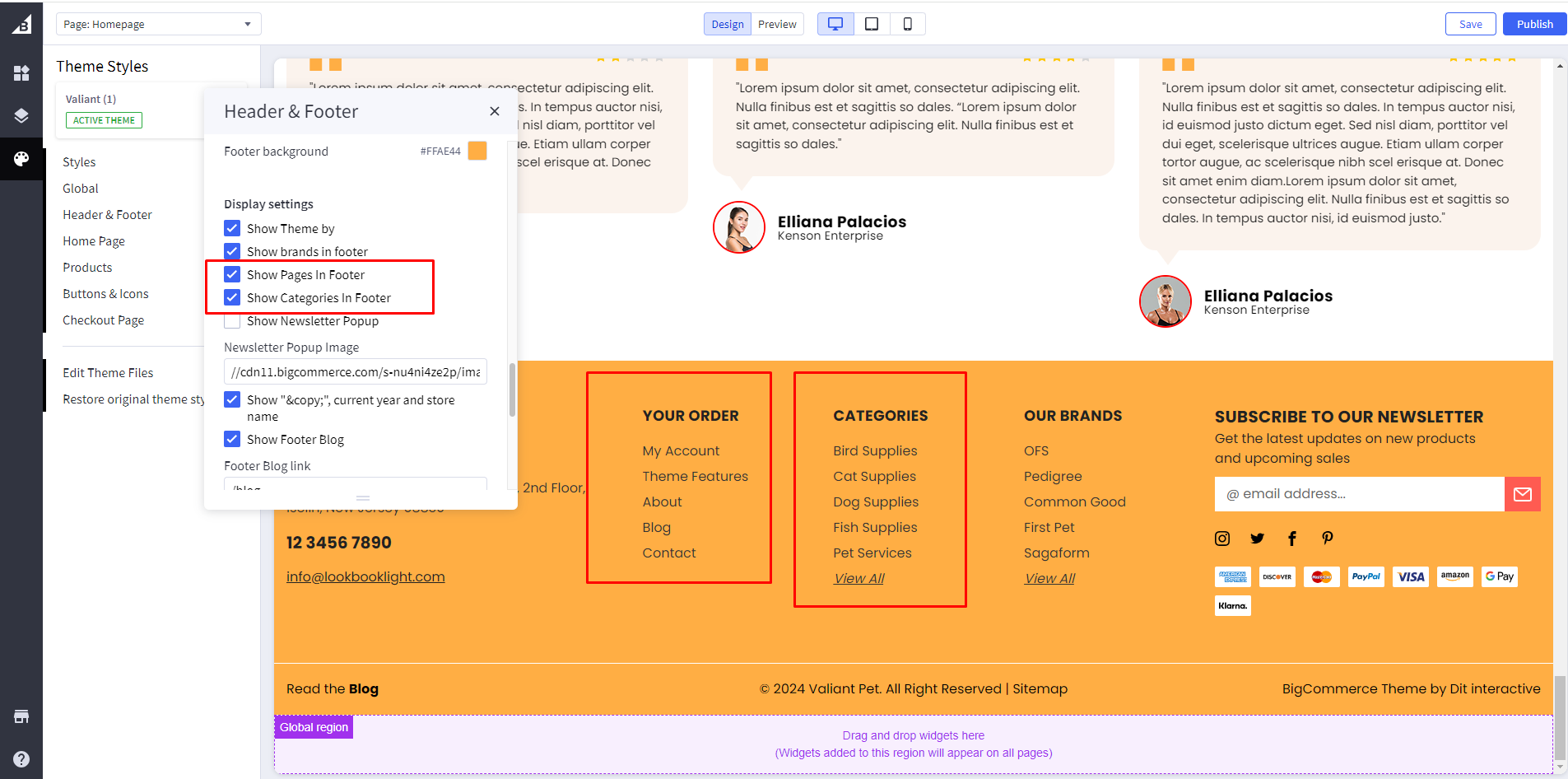Open the widgets panel icon in sidebar
Image resolution: width=1568 pixels, height=779 pixels.
point(21,72)
